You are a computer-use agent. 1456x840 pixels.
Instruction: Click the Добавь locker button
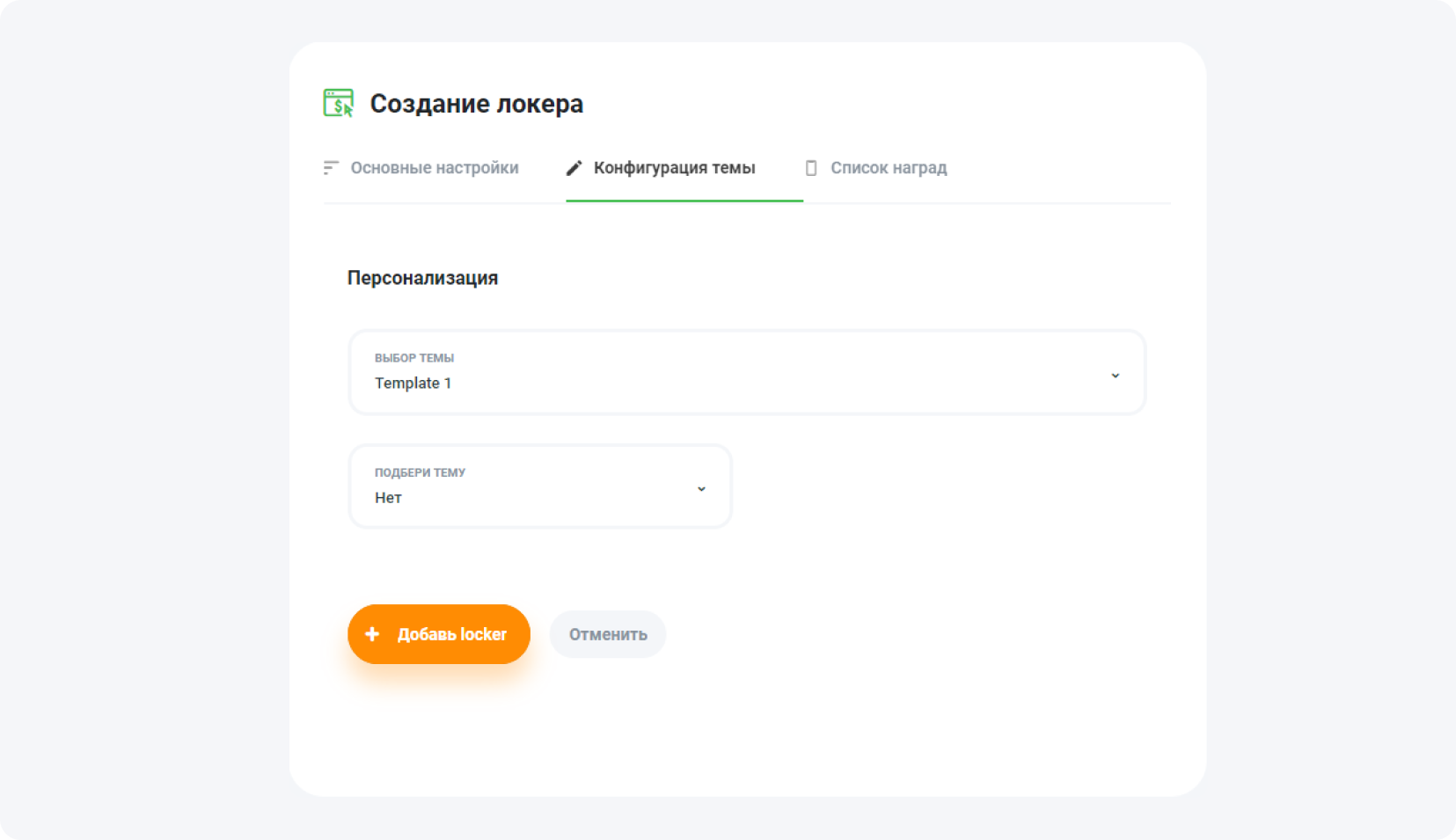pos(438,633)
